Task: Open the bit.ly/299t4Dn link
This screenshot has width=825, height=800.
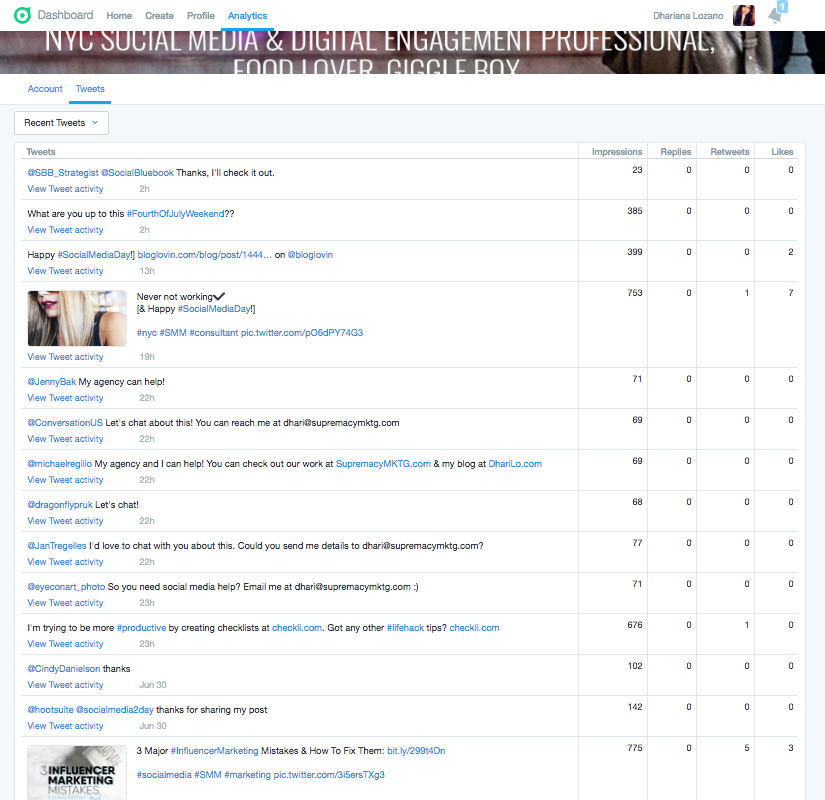Action: pos(416,751)
